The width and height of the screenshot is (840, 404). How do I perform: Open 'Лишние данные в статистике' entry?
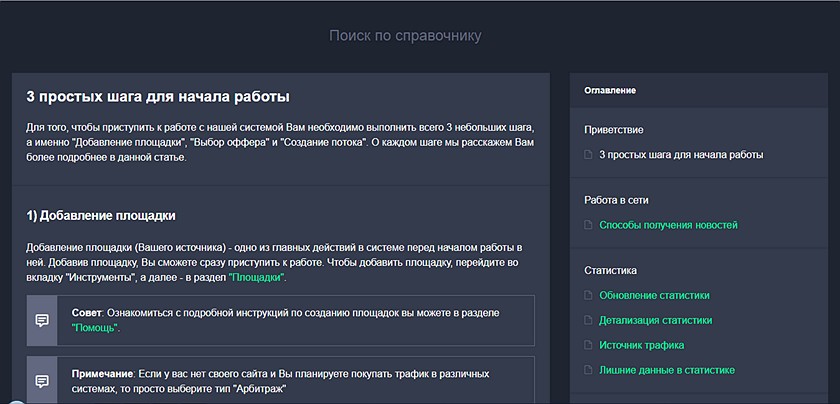click(667, 370)
